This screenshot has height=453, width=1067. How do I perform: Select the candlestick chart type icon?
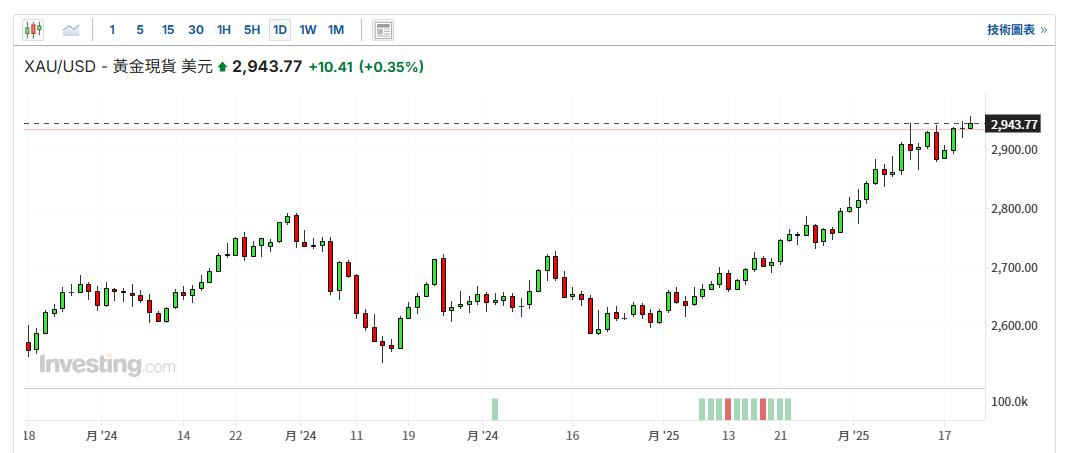coord(33,29)
